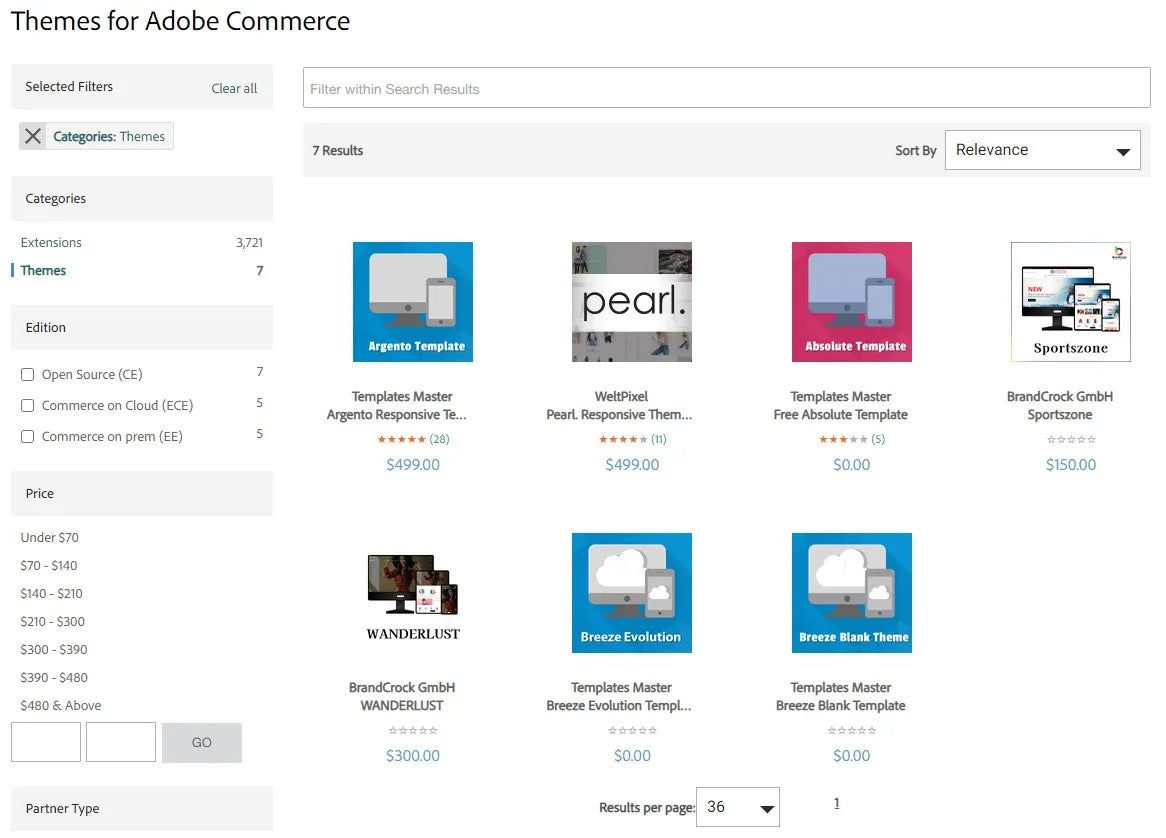Image resolution: width=1166 pixels, height=838 pixels.
Task: Click WANDERLUST's empty star rating
Action: (x=413, y=730)
